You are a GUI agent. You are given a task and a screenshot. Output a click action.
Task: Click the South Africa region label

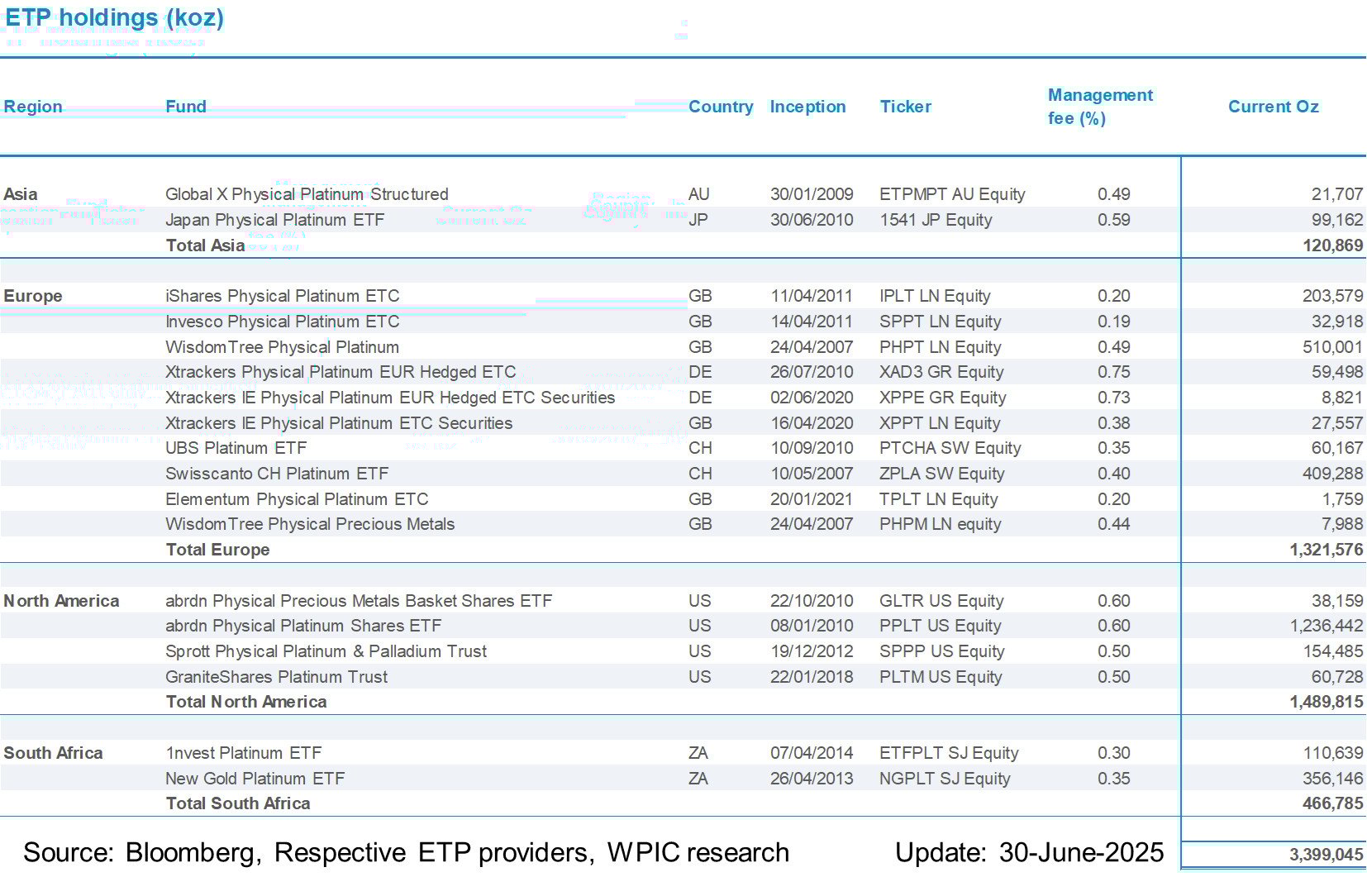tap(53, 753)
